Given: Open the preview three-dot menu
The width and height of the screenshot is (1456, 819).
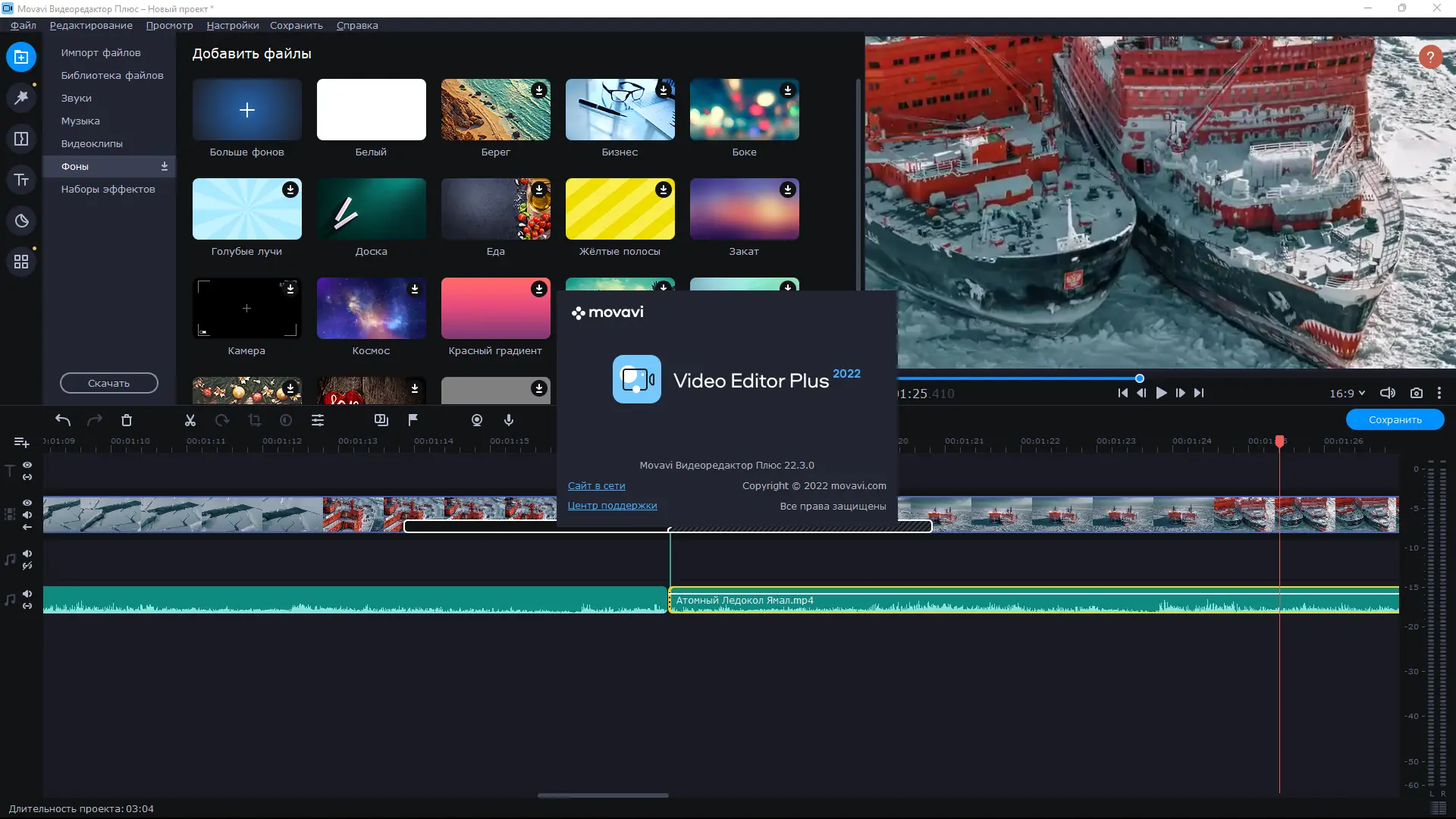Looking at the screenshot, I should (1440, 393).
